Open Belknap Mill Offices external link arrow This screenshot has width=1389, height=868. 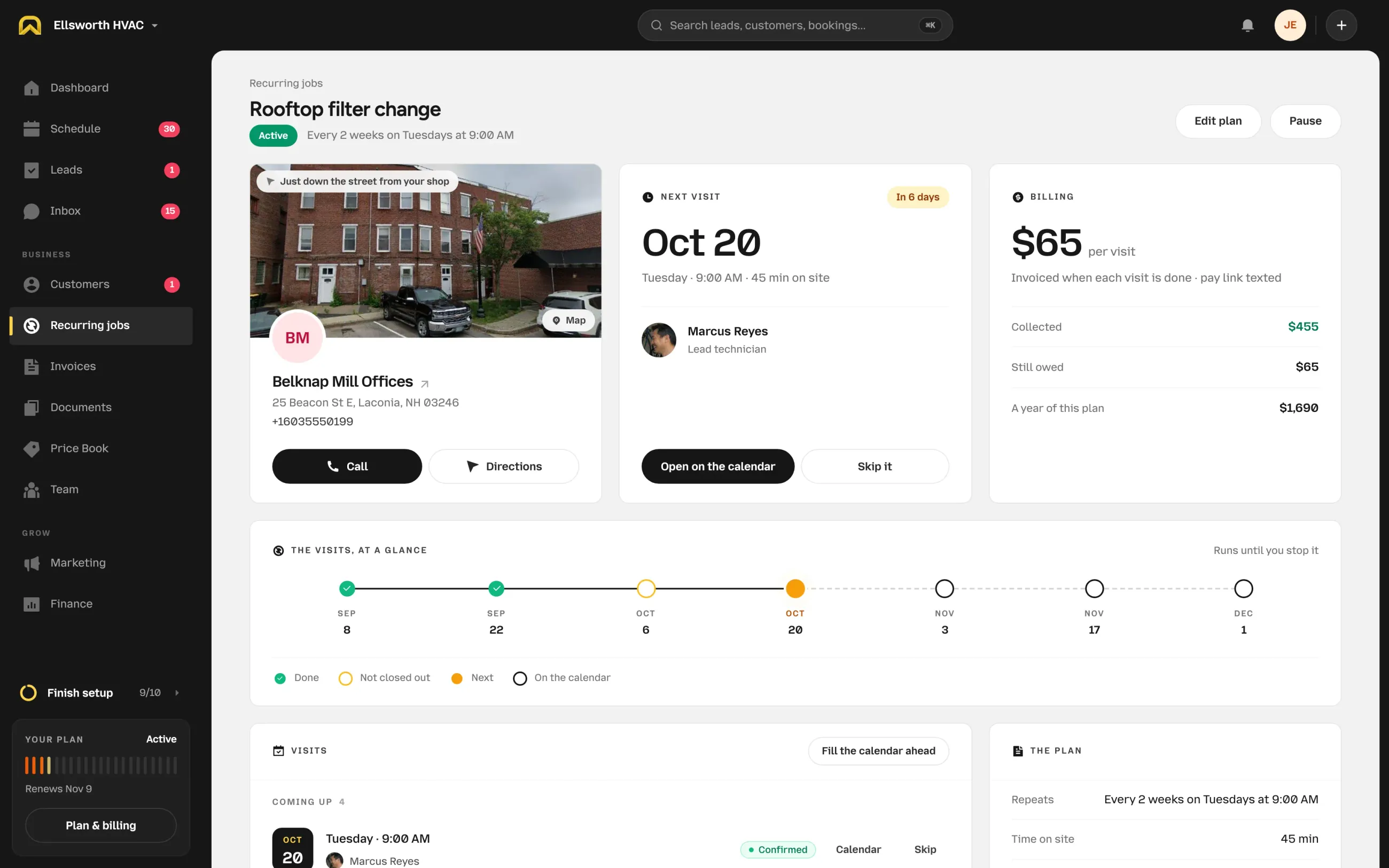point(425,384)
